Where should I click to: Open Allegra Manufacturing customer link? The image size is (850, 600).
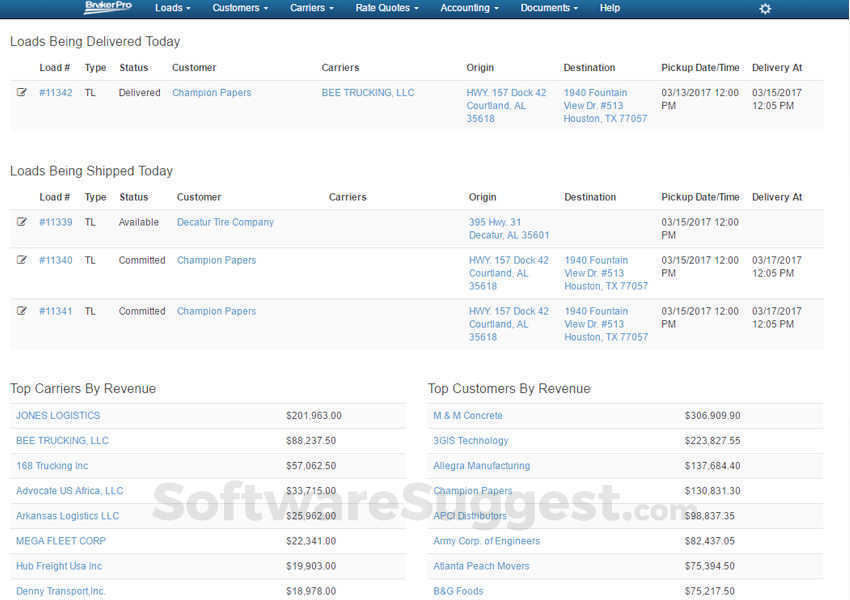[x=481, y=466]
